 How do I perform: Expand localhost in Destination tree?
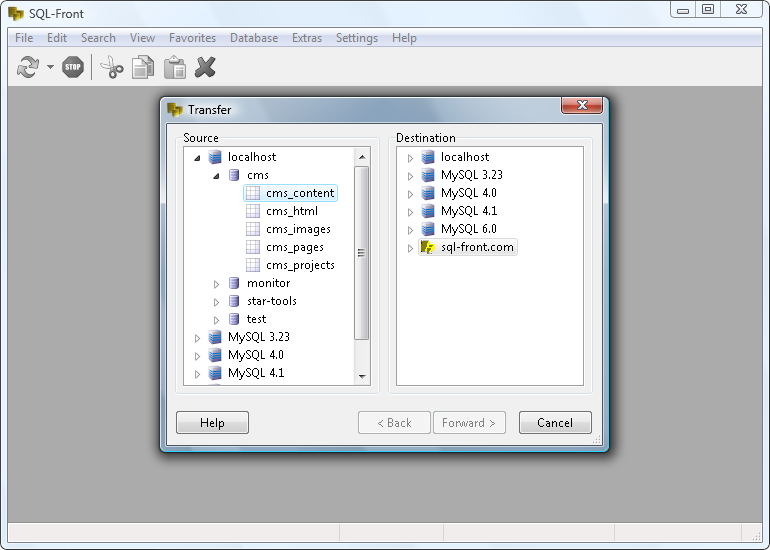(411, 158)
